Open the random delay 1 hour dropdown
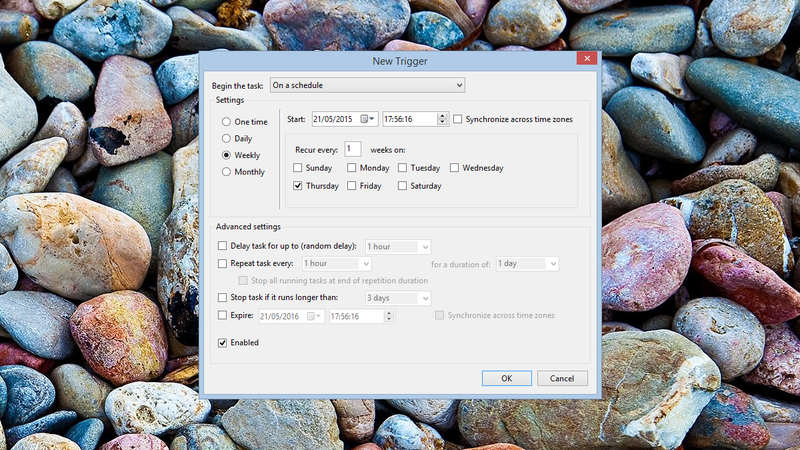Viewport: 800px width, 450px height. [x=398, y=247]
